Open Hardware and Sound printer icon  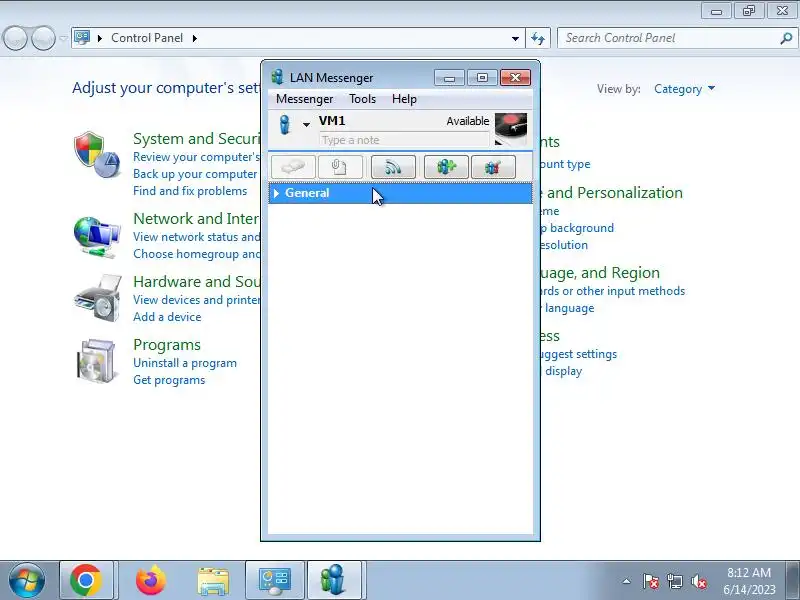coord(98,298)
